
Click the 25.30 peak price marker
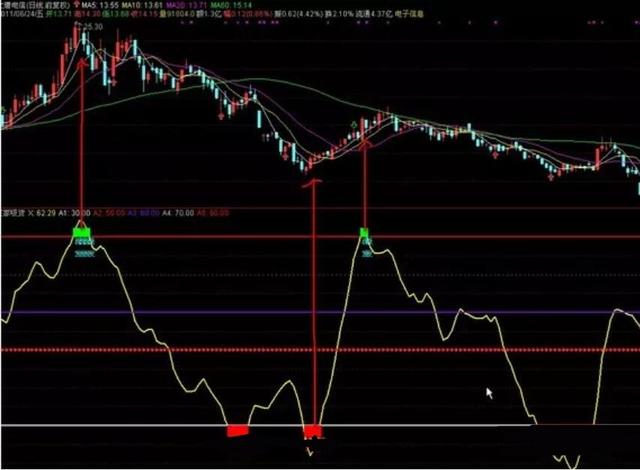(93, 27)
